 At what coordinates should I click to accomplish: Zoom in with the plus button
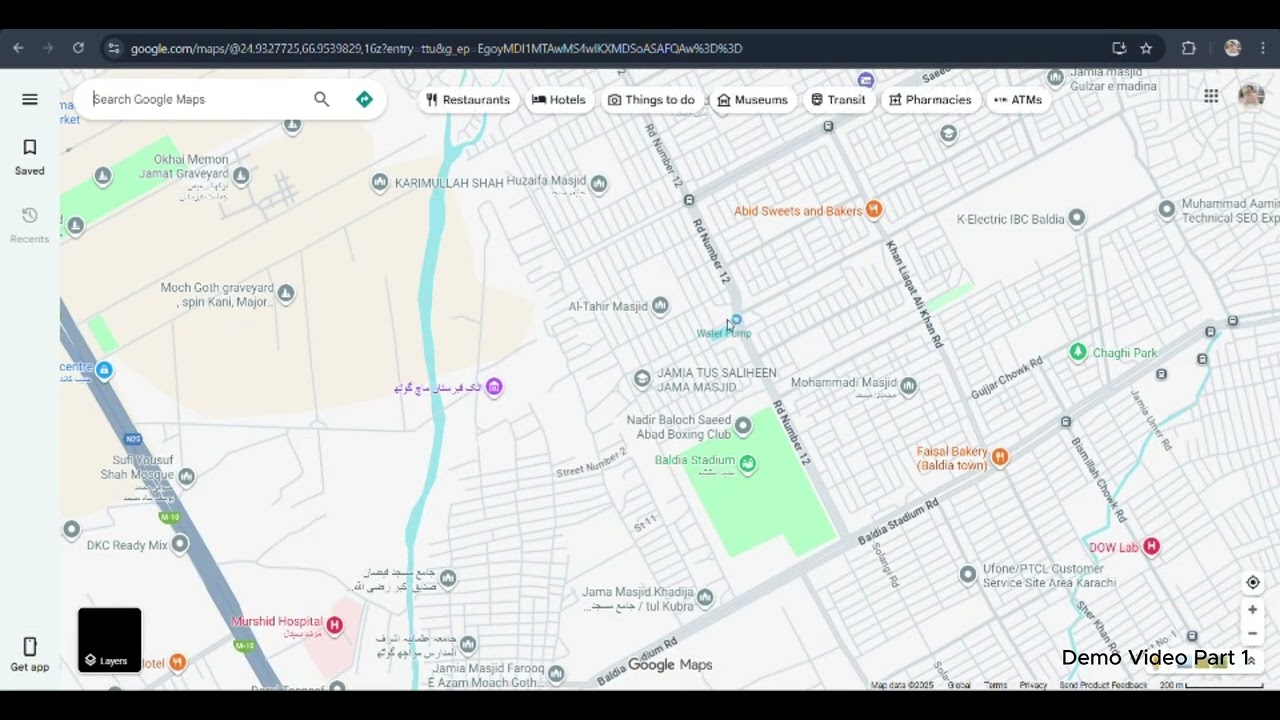pos(1252,610)
